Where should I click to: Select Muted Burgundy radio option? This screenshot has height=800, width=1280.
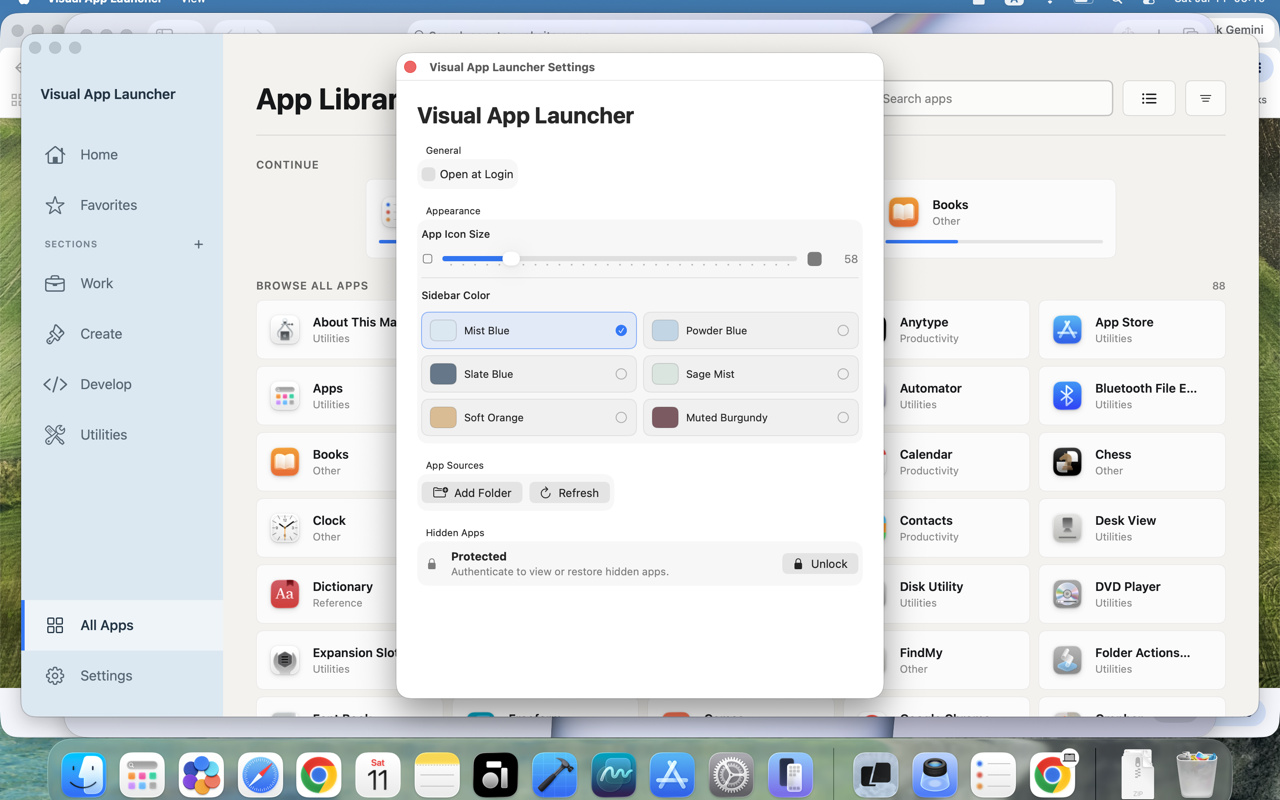(843, 418)
